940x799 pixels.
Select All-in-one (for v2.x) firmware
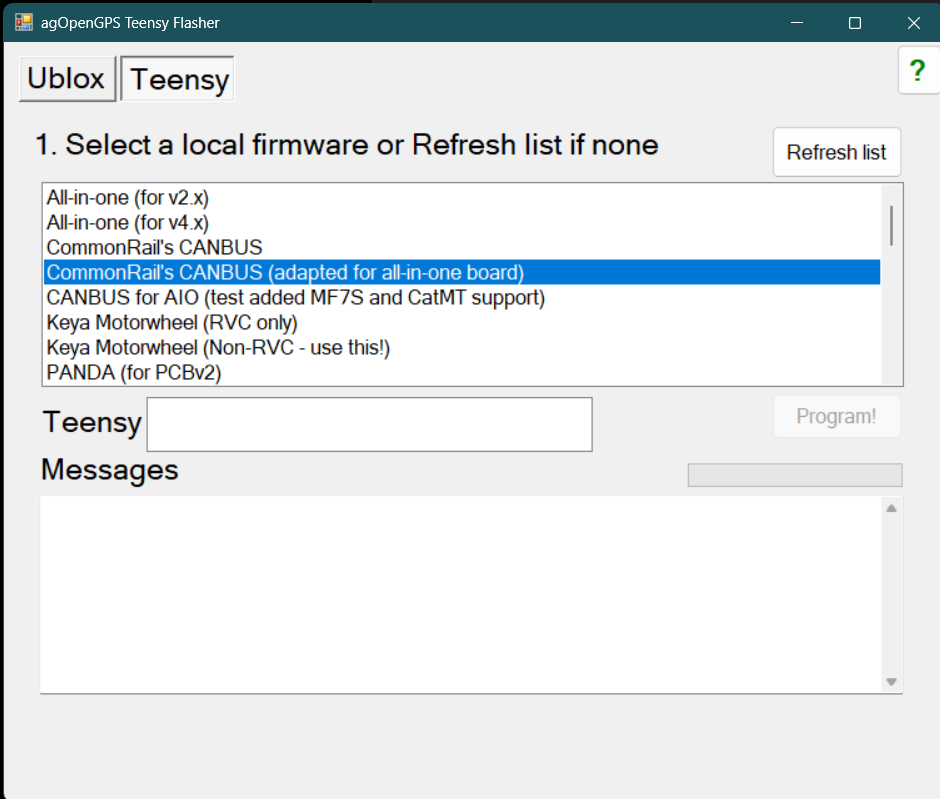462,197
